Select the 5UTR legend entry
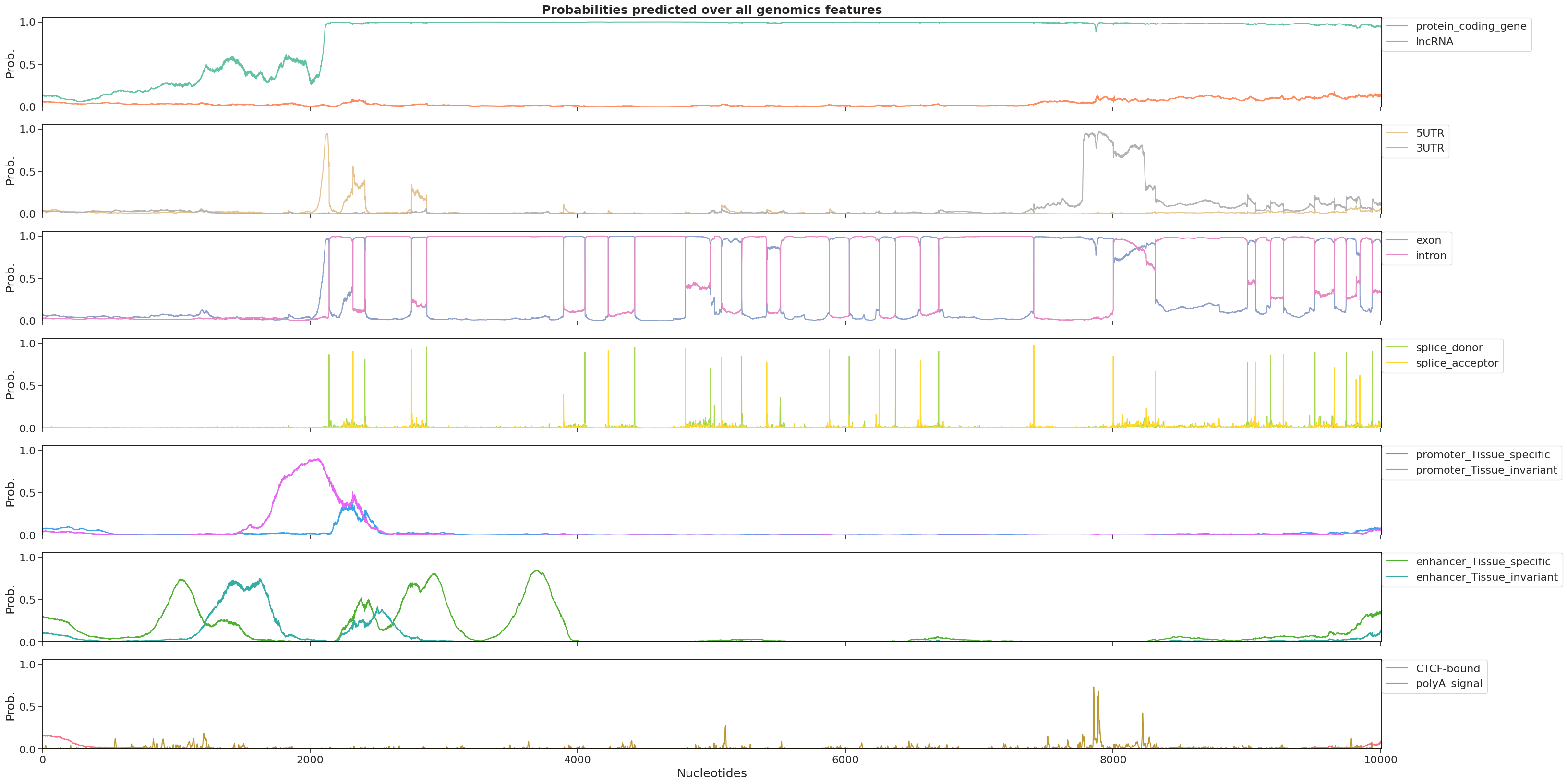The image size is (1567, 784). (1430, 133)
